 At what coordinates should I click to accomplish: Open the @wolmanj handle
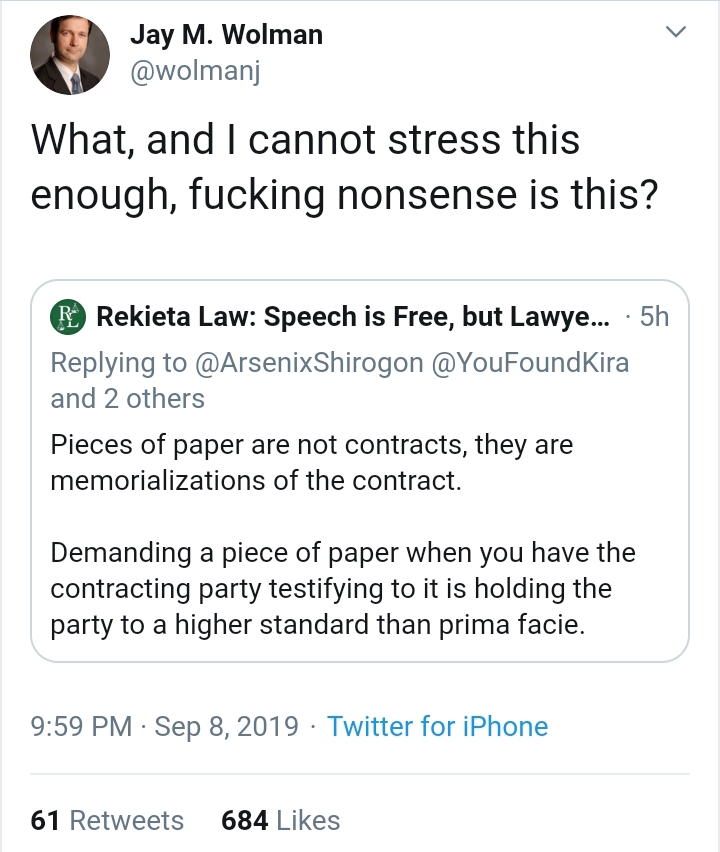point(195,71)
